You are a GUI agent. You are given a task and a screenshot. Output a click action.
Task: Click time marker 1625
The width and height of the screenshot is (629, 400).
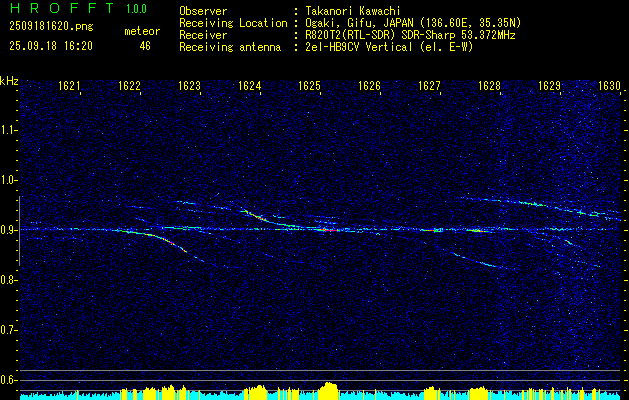coord(309,85)
